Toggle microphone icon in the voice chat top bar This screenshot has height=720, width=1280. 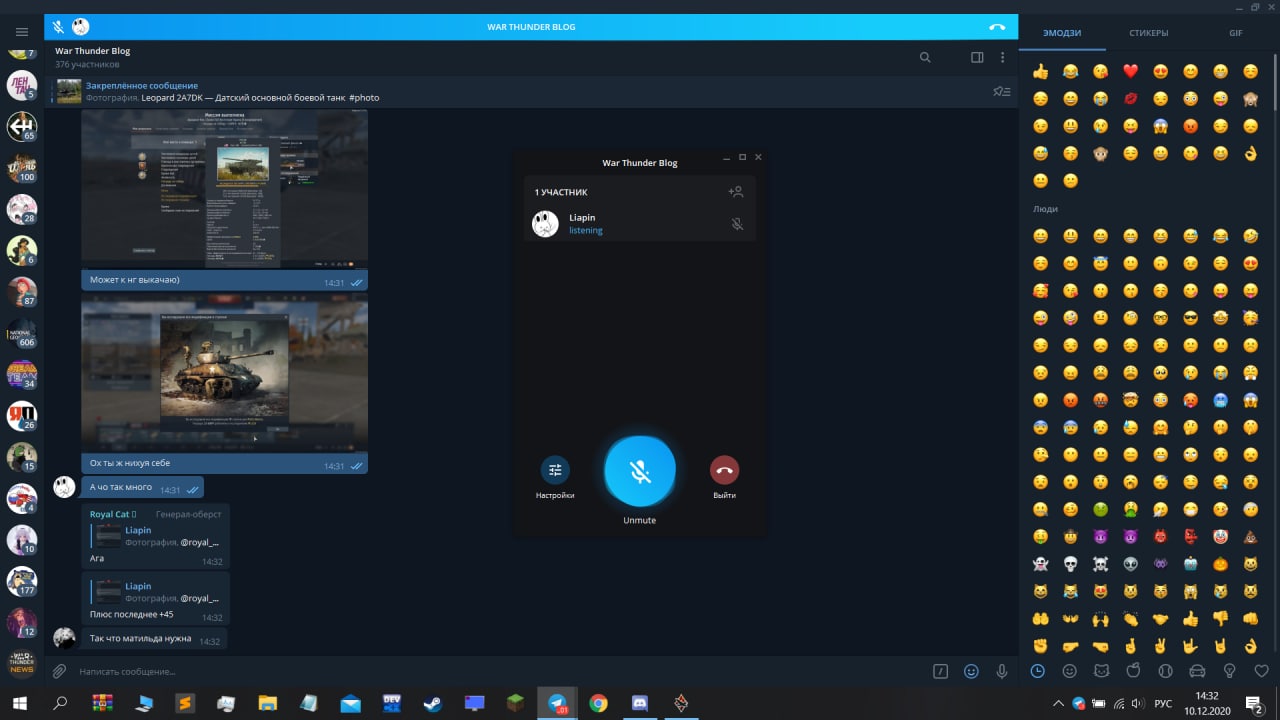(x=58, y=27)
